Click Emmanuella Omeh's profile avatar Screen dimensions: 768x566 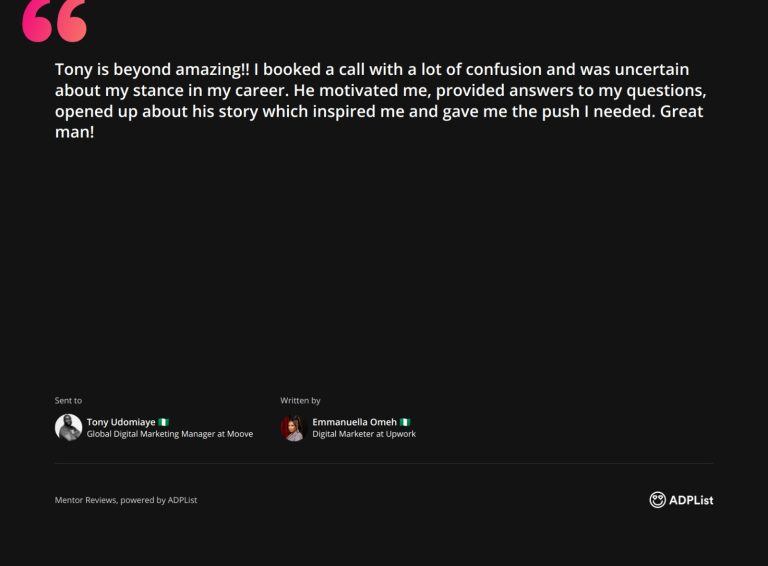pos(292,428)
